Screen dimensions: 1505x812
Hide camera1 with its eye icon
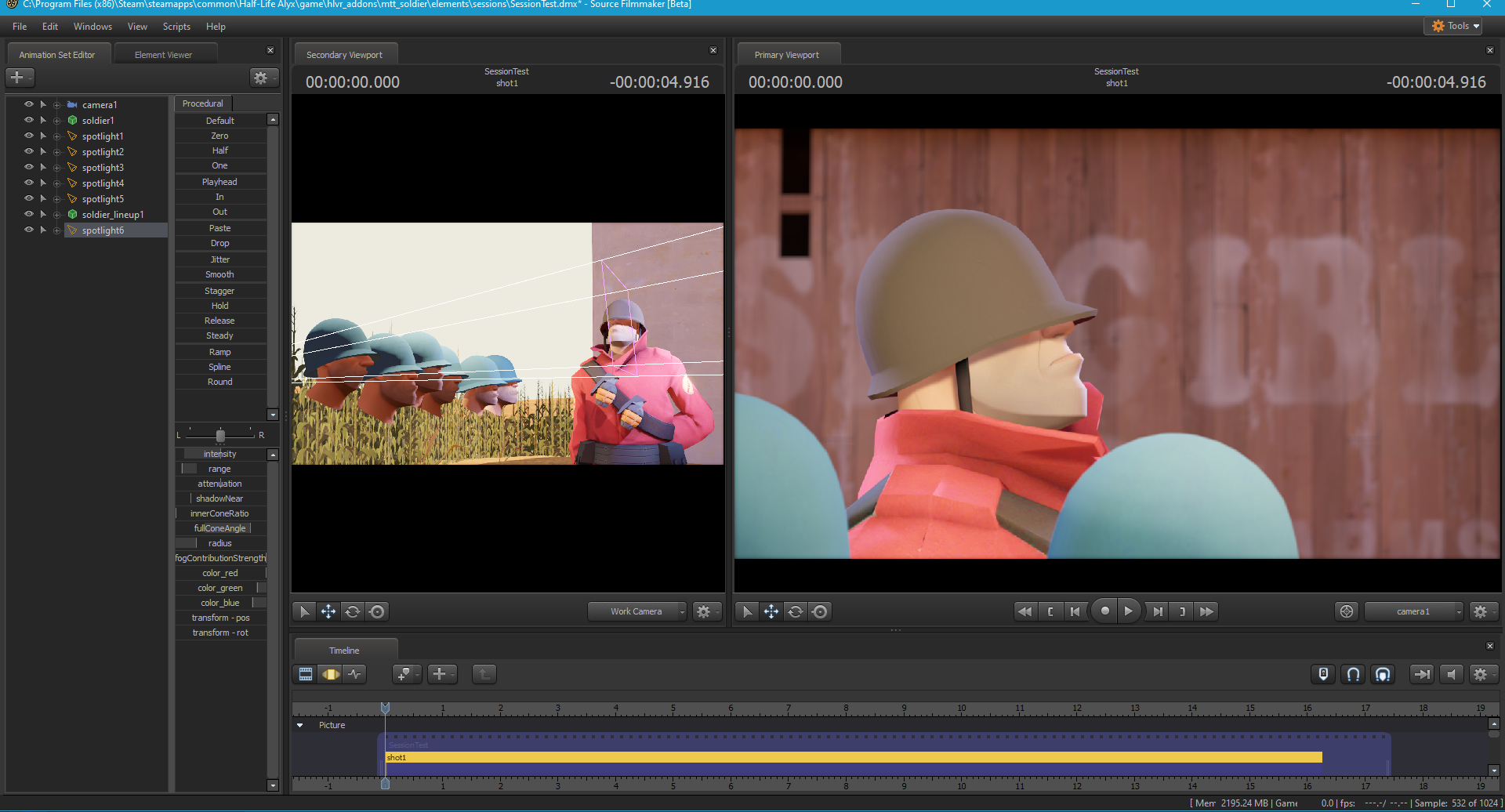(x=29, y=104)
